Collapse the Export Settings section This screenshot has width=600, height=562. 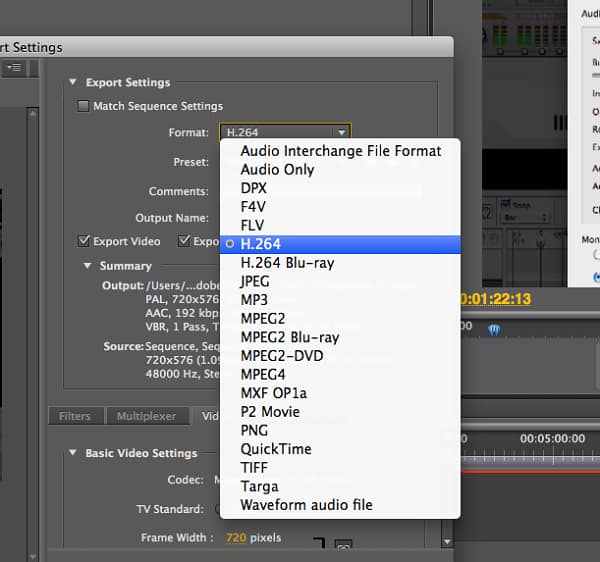73,83
